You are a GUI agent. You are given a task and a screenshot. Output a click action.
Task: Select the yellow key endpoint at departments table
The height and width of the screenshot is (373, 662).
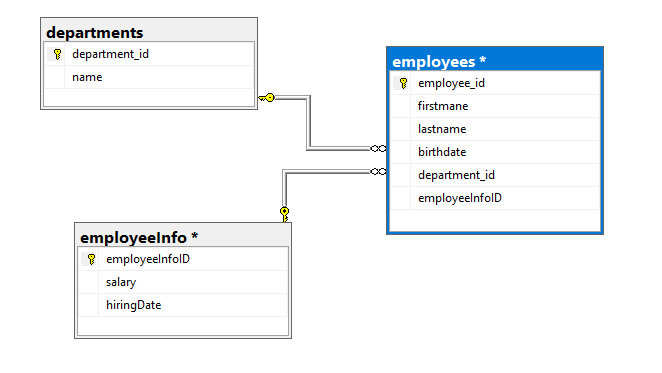[267, 98]
